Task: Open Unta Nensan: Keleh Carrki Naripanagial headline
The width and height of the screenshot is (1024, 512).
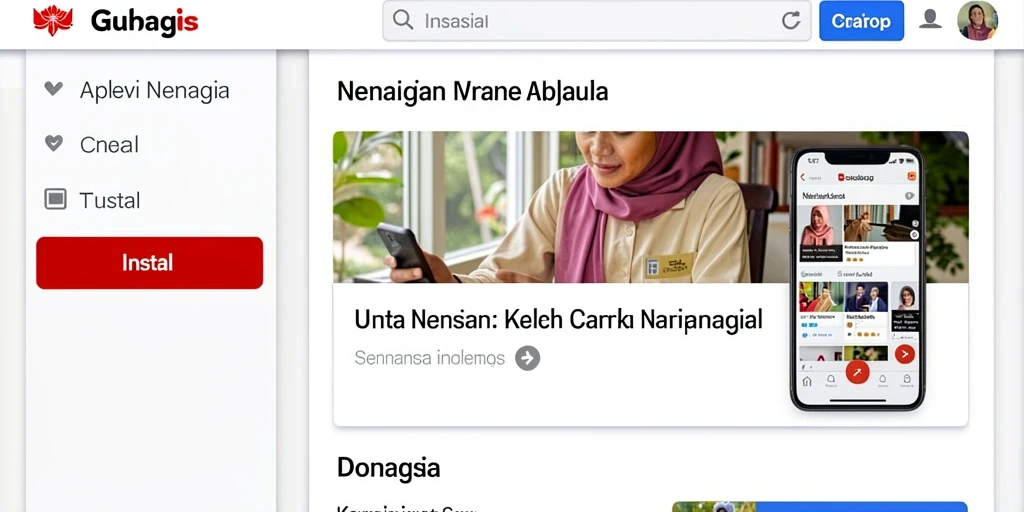Action: (x=558, y=320)
